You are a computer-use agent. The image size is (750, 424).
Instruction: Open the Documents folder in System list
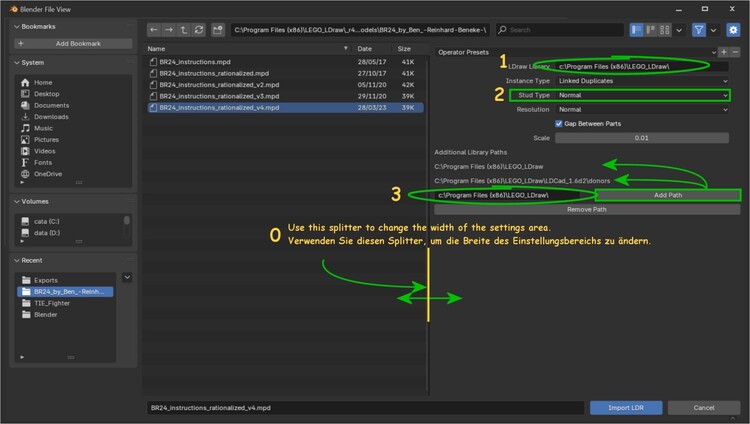pyautogui.click(x=51, y=105)
